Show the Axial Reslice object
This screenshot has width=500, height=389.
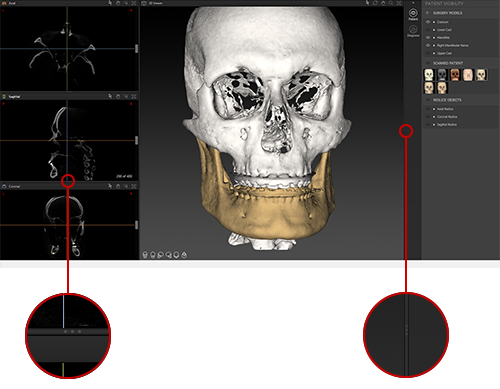[428, 109]
